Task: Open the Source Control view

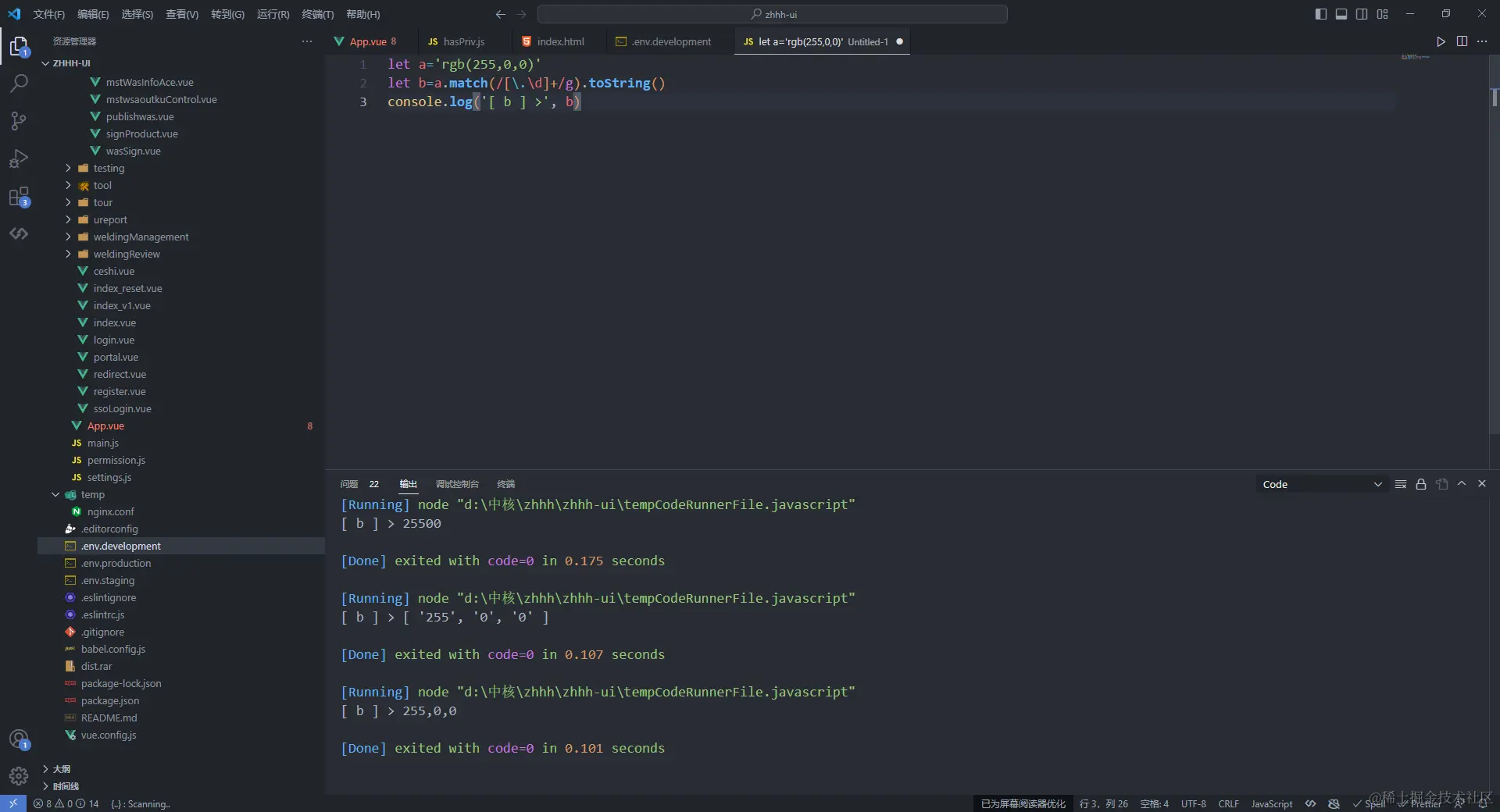Action: [x=19, y=120]
